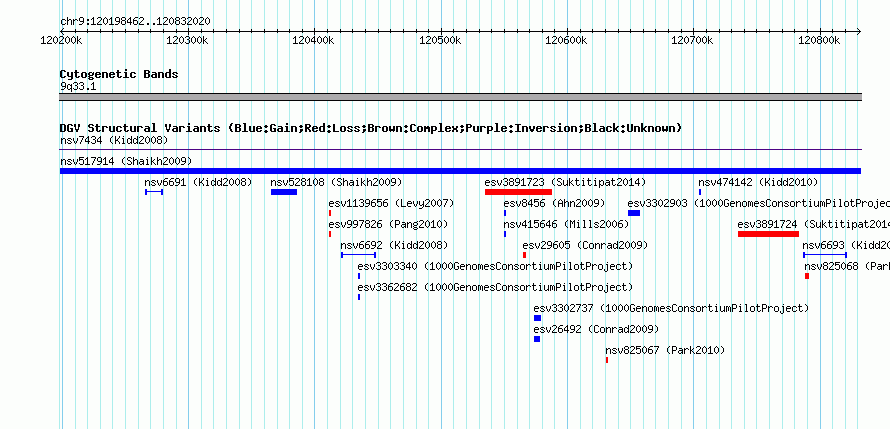The width and height of the screenshot is (890, 429).
Task: Click the 120700k ruler tick label
Action: click(x=693, y=40)
